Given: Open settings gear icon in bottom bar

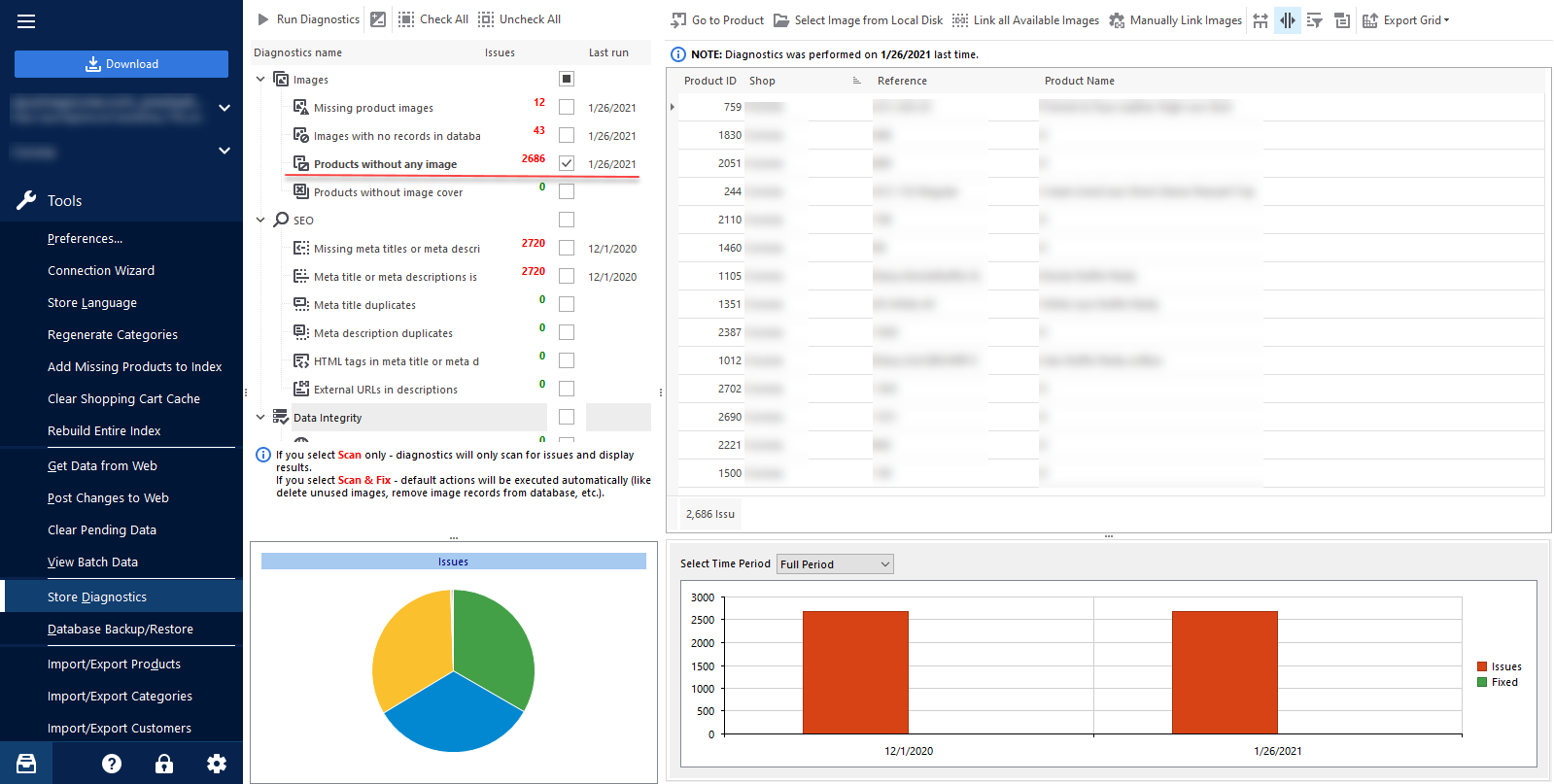Looking at the screenshot, I should pyautogui.click(x=217, y=764).
